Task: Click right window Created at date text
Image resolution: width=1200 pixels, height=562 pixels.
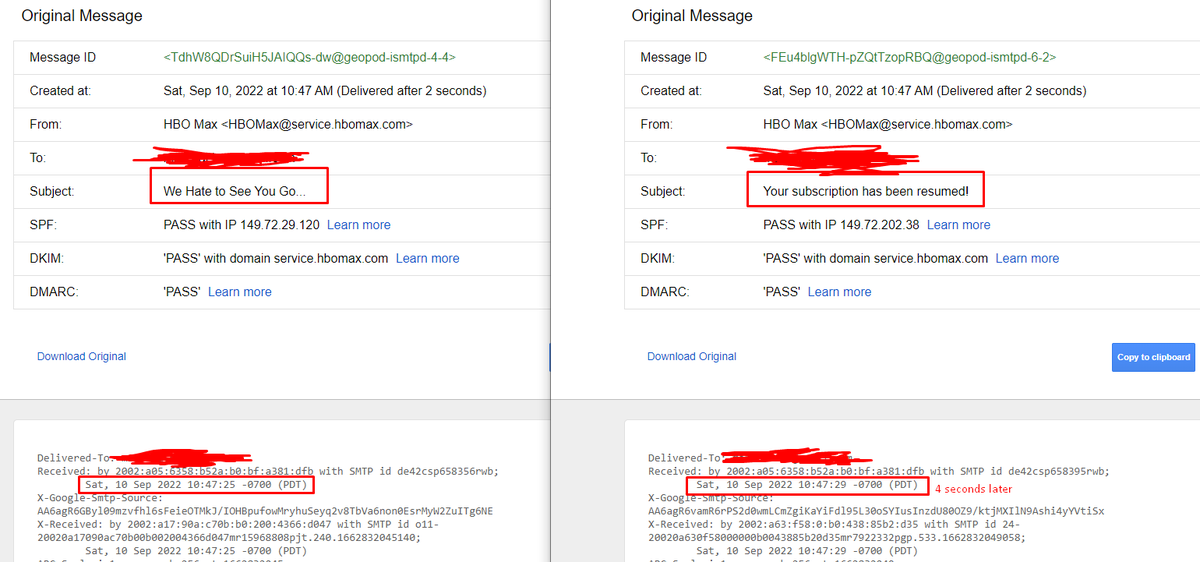Action: tap(925, 91)
